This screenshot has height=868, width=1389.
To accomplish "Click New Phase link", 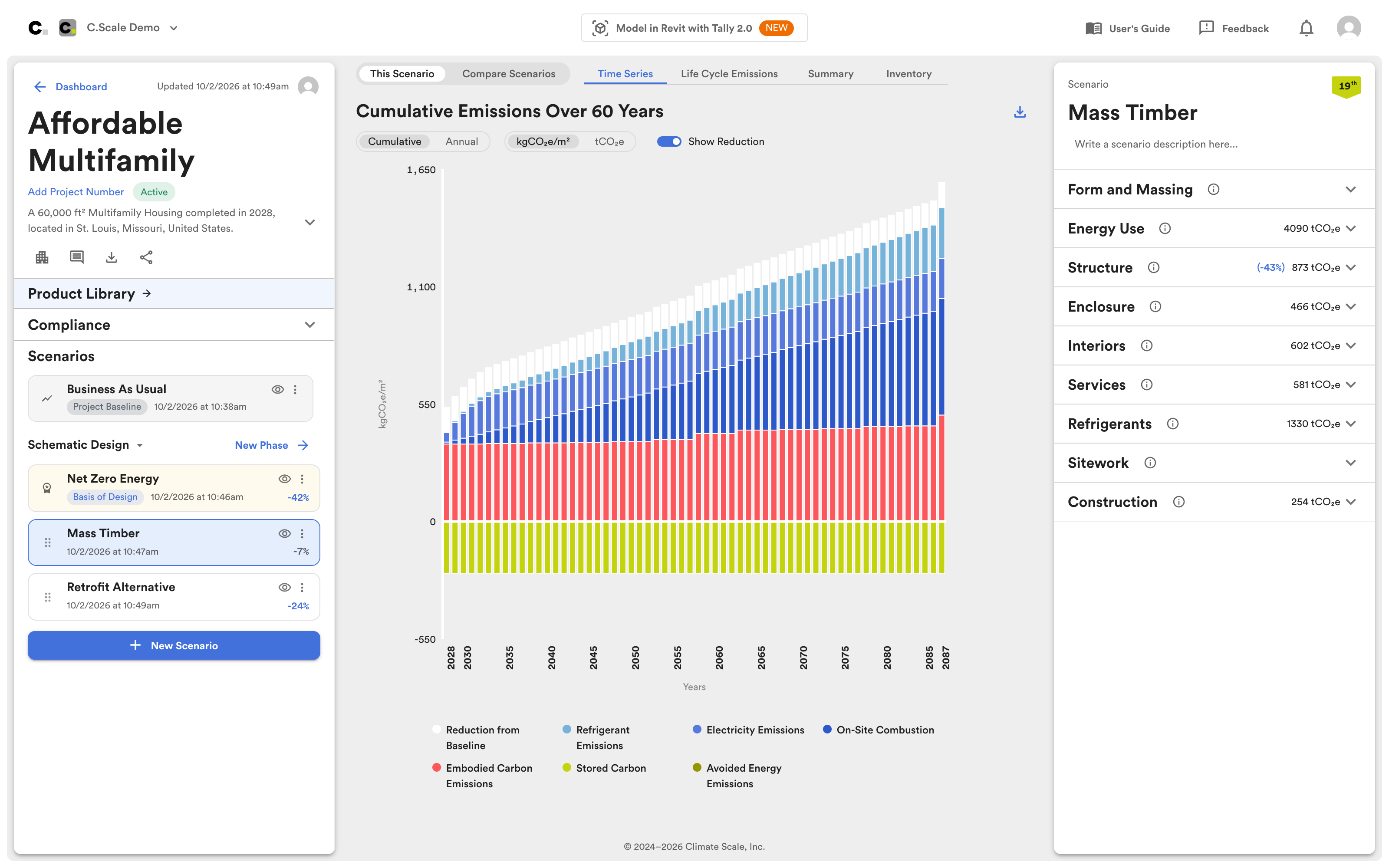I will pos(271,445).
